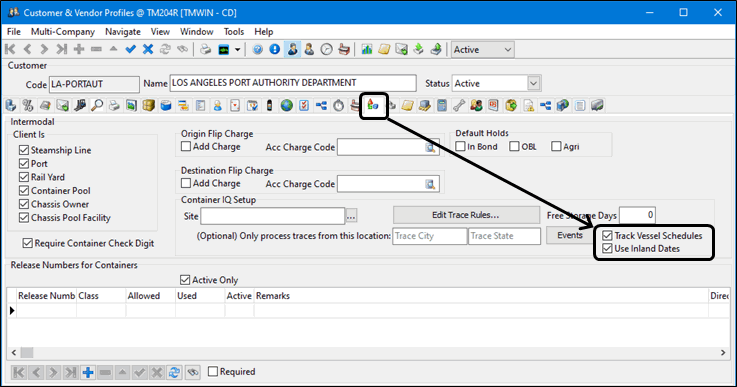The height and width of the screenshot is (387, 737).
Task: Open the Help menu
Action: point(264,32)
